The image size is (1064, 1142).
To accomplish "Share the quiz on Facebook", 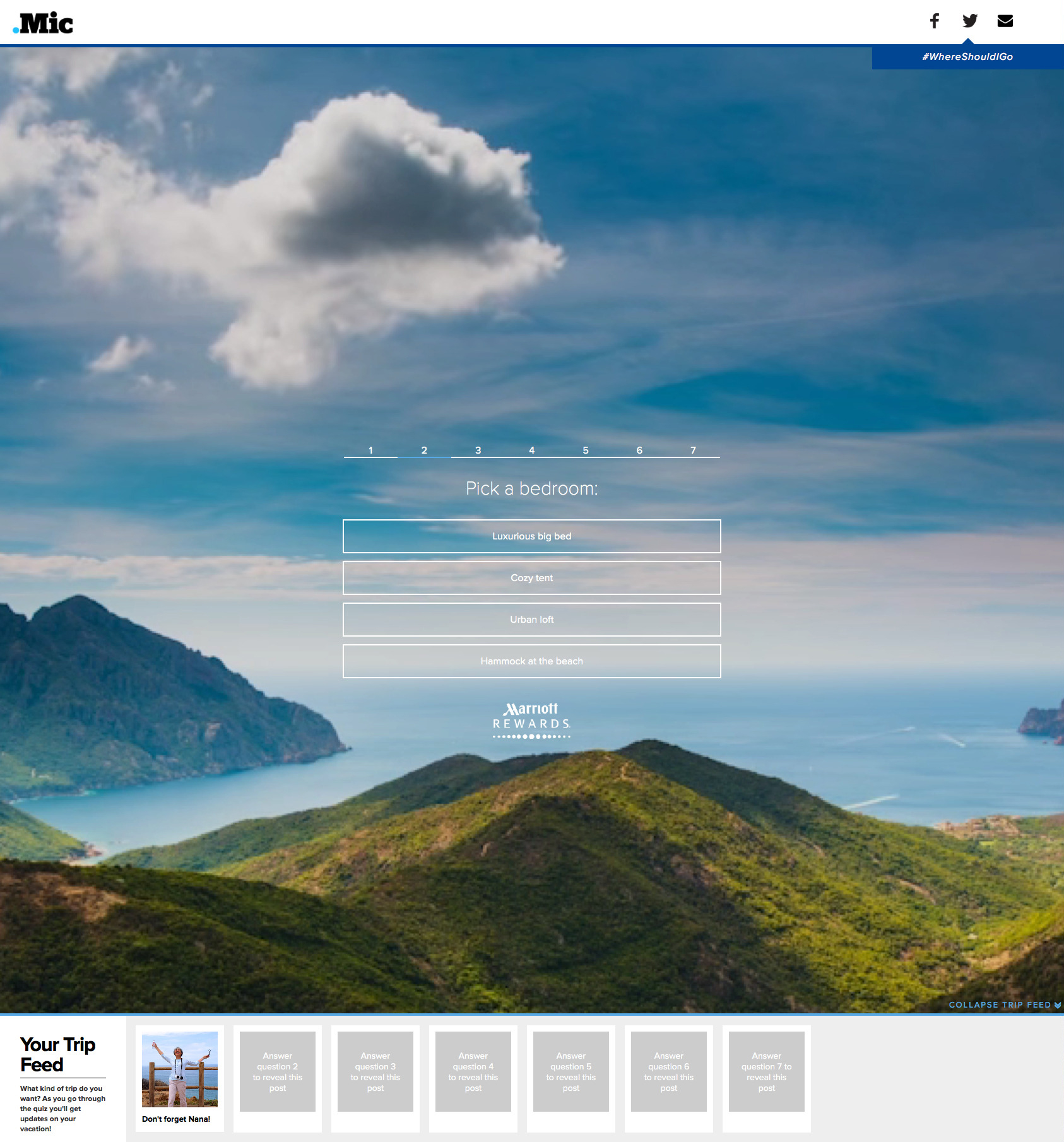I will (934, 21).
